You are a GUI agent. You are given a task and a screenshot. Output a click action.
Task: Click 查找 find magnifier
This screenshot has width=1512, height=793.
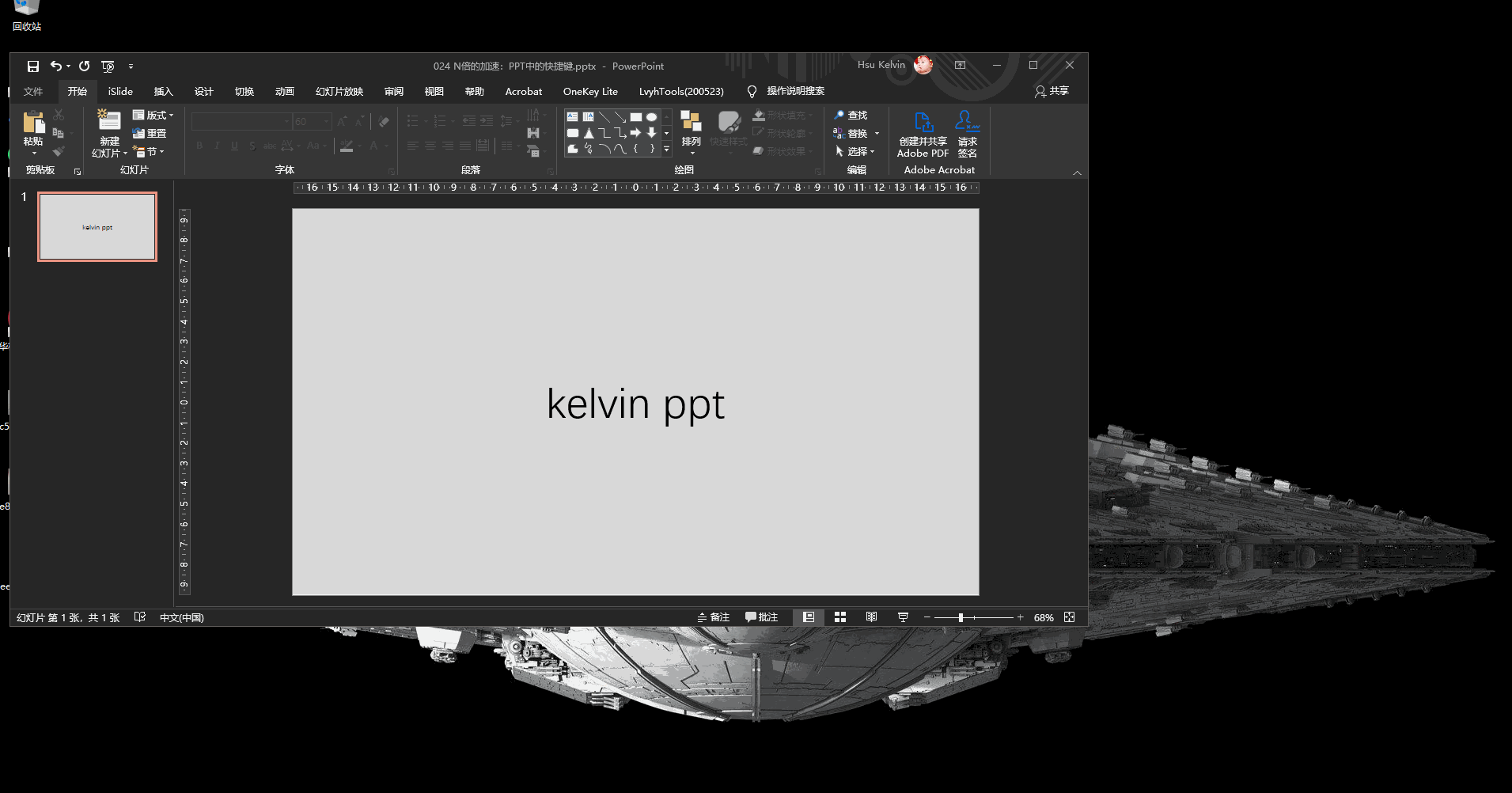[851, 116]
